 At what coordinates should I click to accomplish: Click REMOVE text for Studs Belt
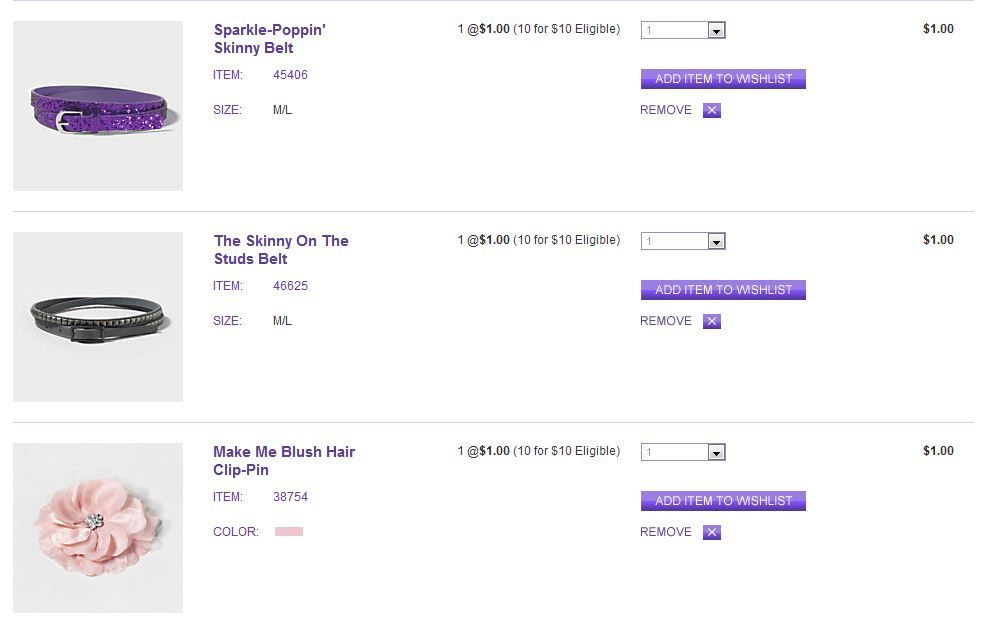[x=666, y=321]
